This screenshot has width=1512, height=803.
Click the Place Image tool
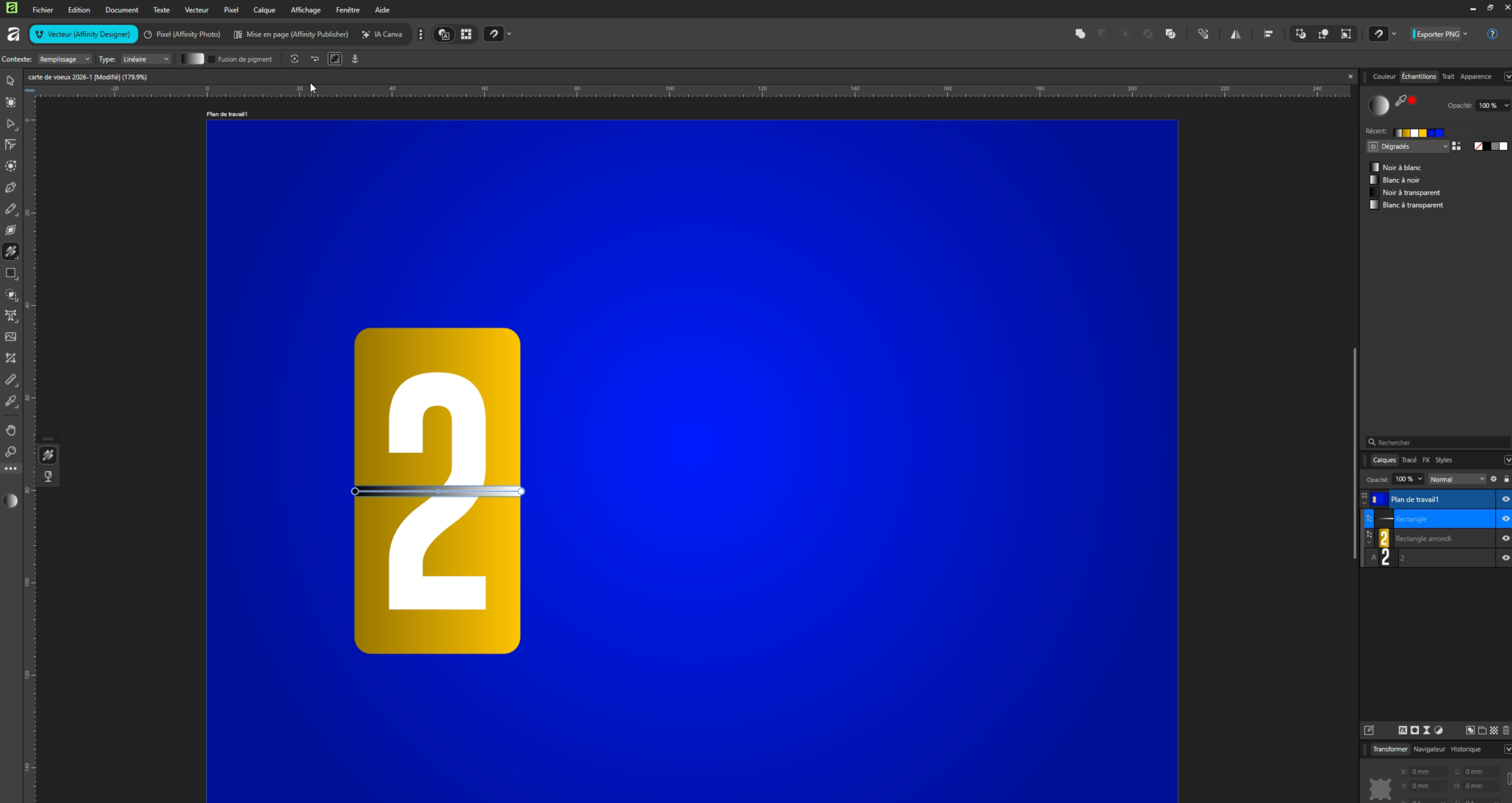tap(11, 337)
